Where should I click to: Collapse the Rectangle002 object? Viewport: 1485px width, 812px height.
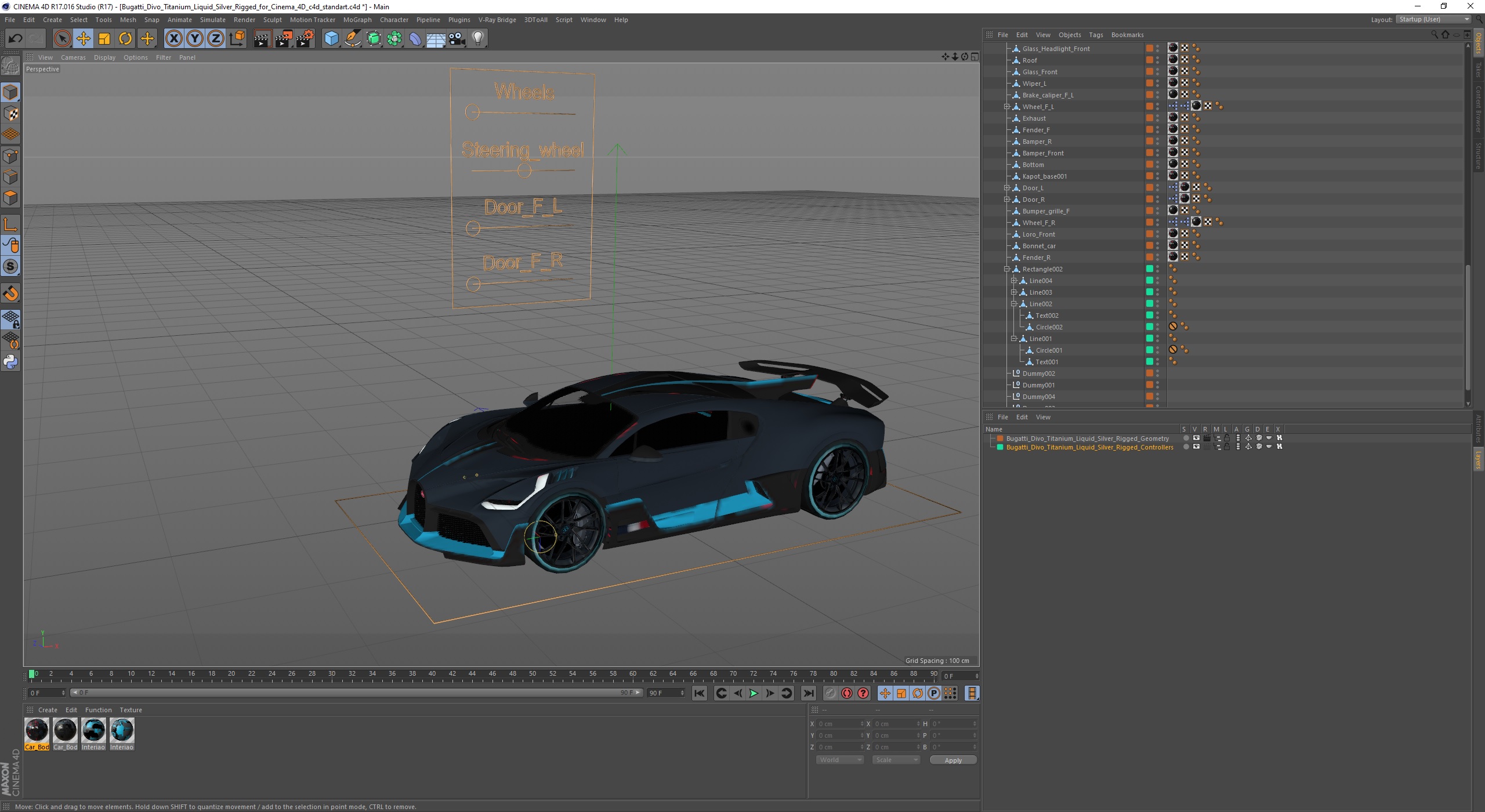click(1007, 269)
